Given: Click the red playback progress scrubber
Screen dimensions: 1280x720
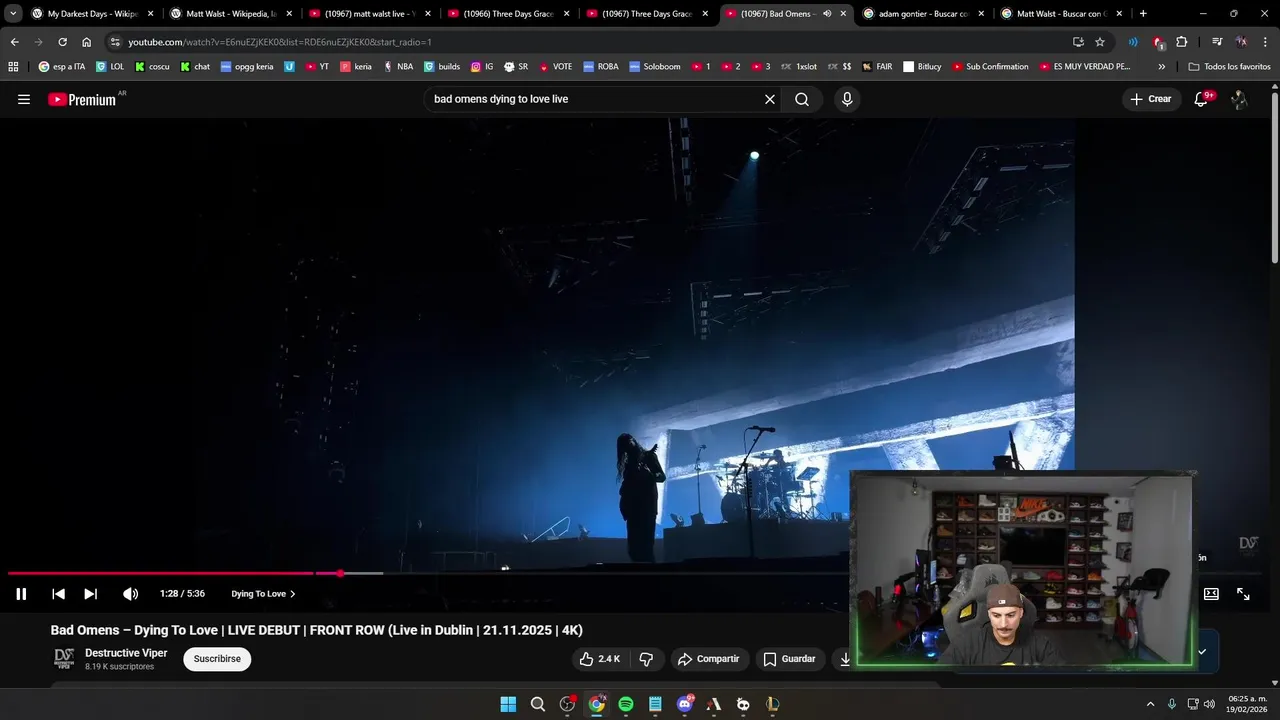Looking at the screenshot, I should pyautogui.click(x=340, y=573).
